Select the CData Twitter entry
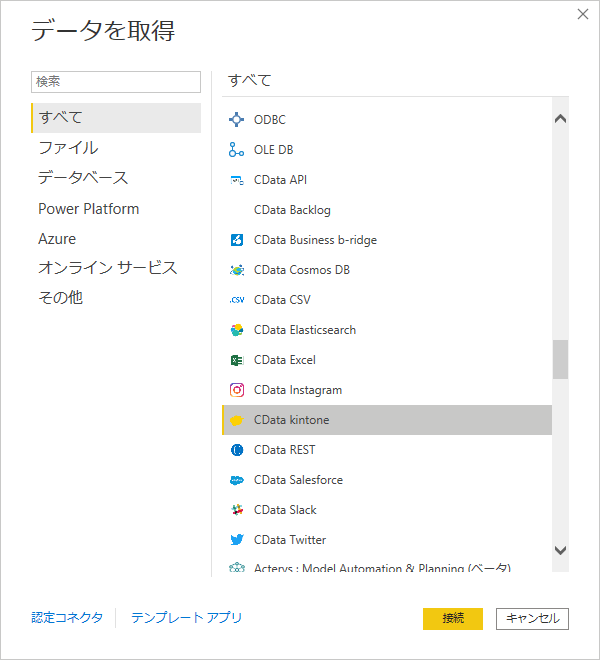Screen dimensions: 600x660 [387, 540]
